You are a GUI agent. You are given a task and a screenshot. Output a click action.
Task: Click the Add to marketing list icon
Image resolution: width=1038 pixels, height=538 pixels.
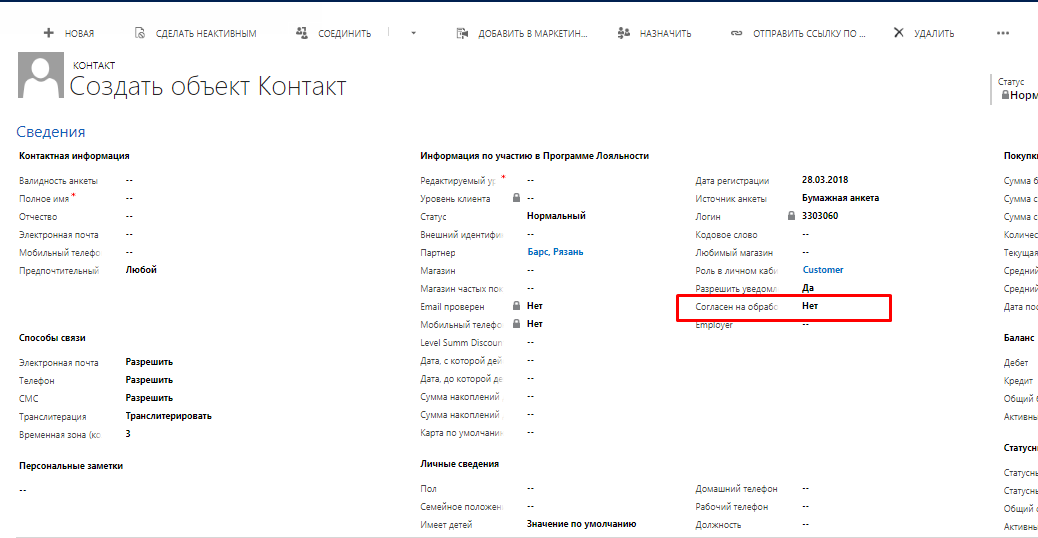click(x=462, y=33)
